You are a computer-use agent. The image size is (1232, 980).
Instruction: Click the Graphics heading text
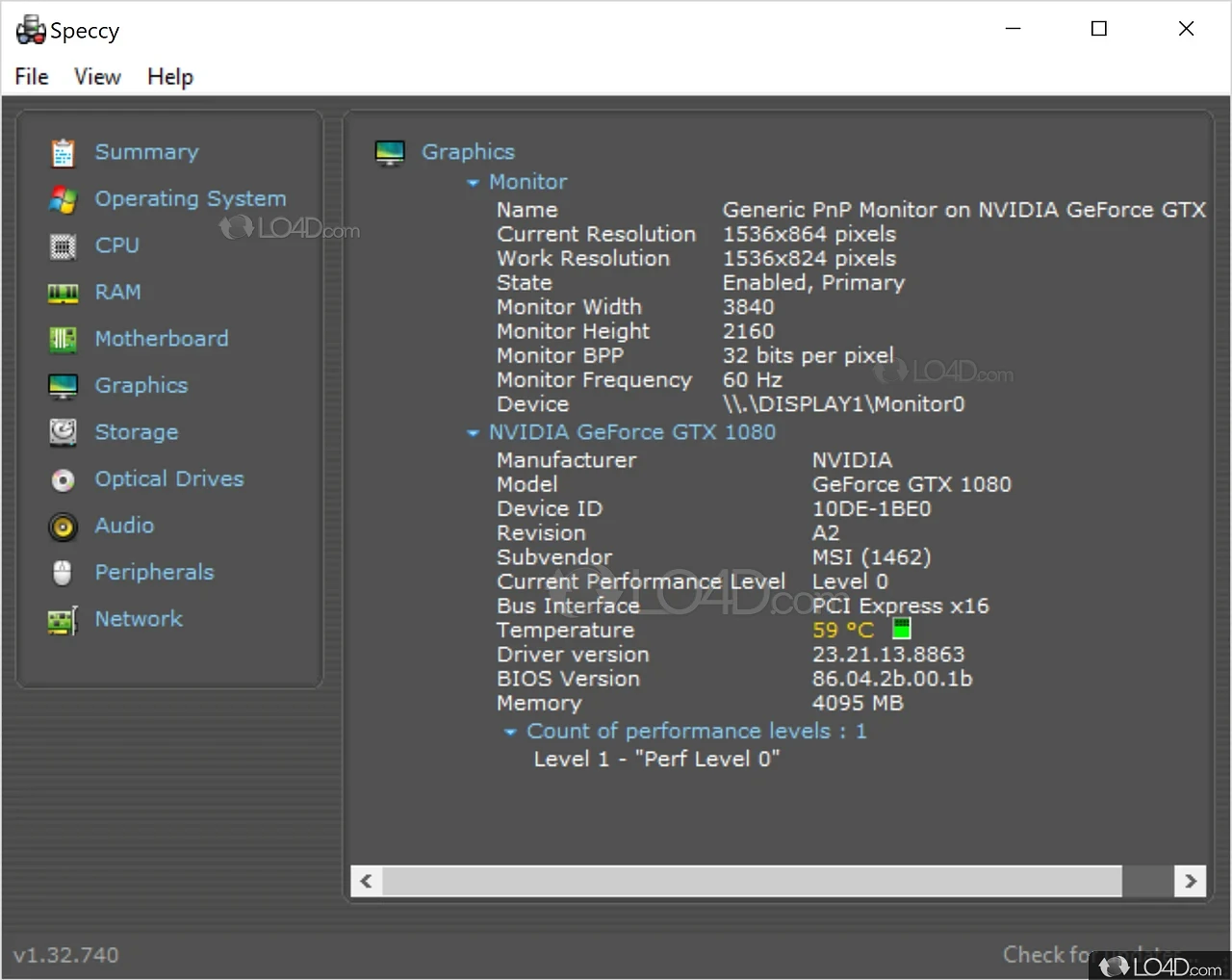coord(468,152)
